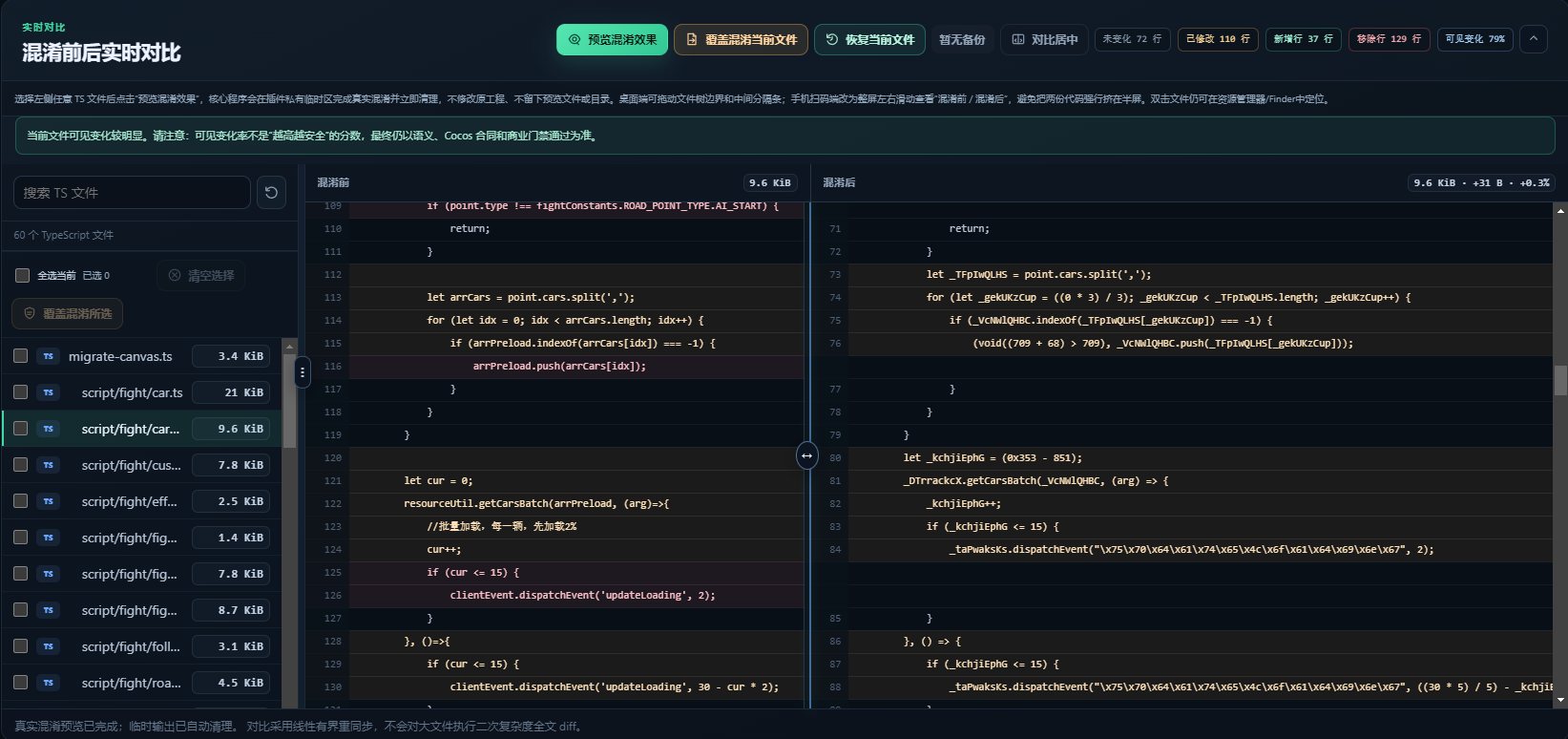Click the 搜索 TS 文件 search field
This screenshot has width=1568, height=739.
(x=132, y=193)
